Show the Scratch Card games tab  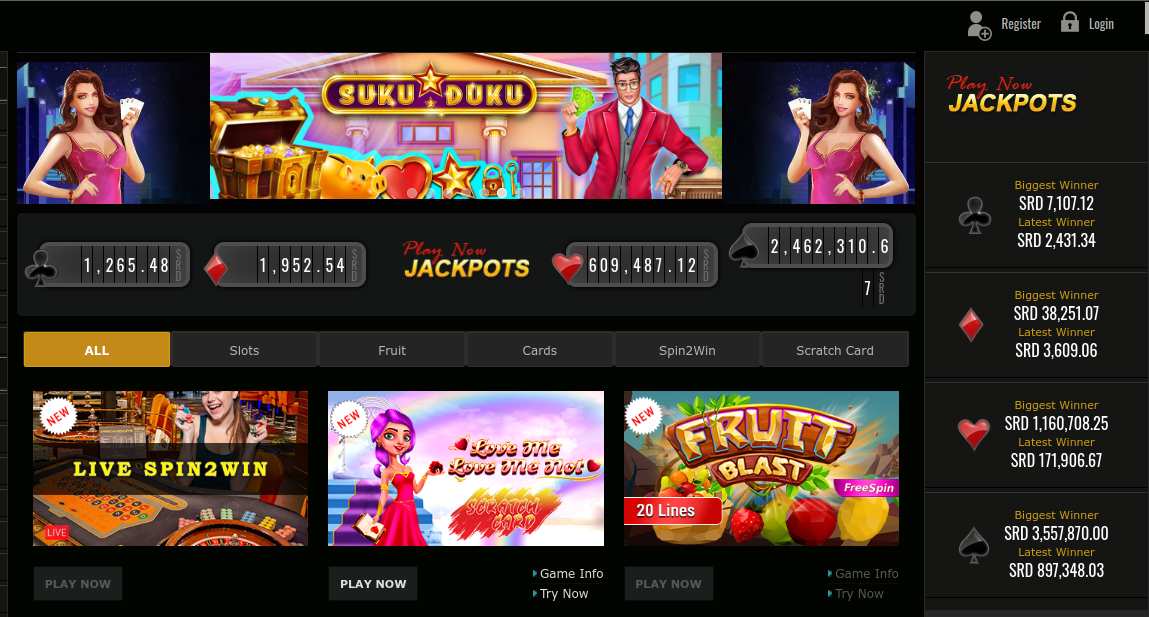[x=835, y=350]
